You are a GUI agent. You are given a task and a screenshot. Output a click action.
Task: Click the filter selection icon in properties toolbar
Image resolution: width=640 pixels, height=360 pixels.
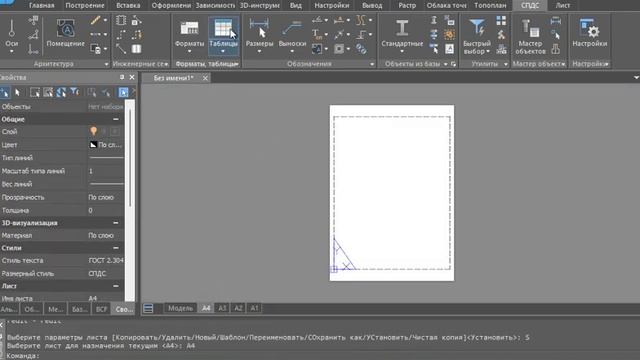74,92
